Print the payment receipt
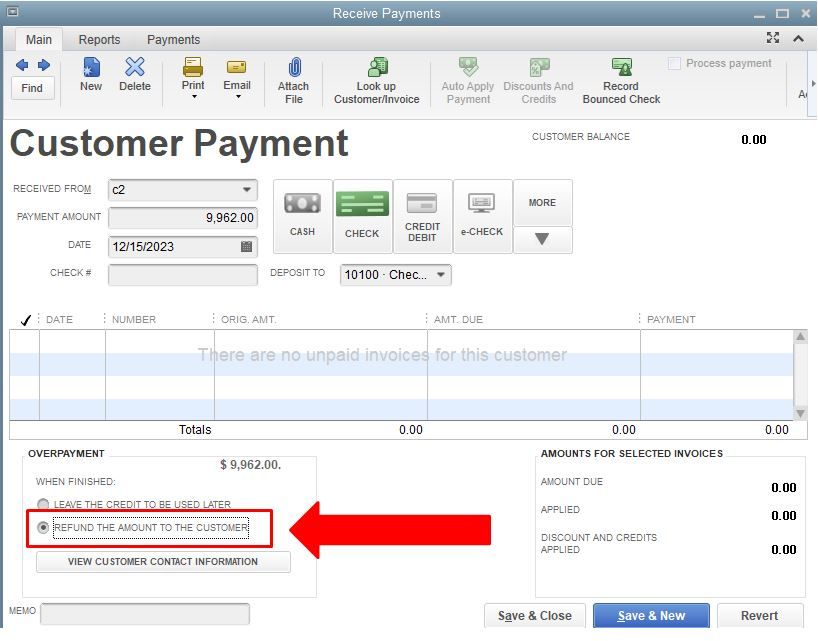 [193, 74]
